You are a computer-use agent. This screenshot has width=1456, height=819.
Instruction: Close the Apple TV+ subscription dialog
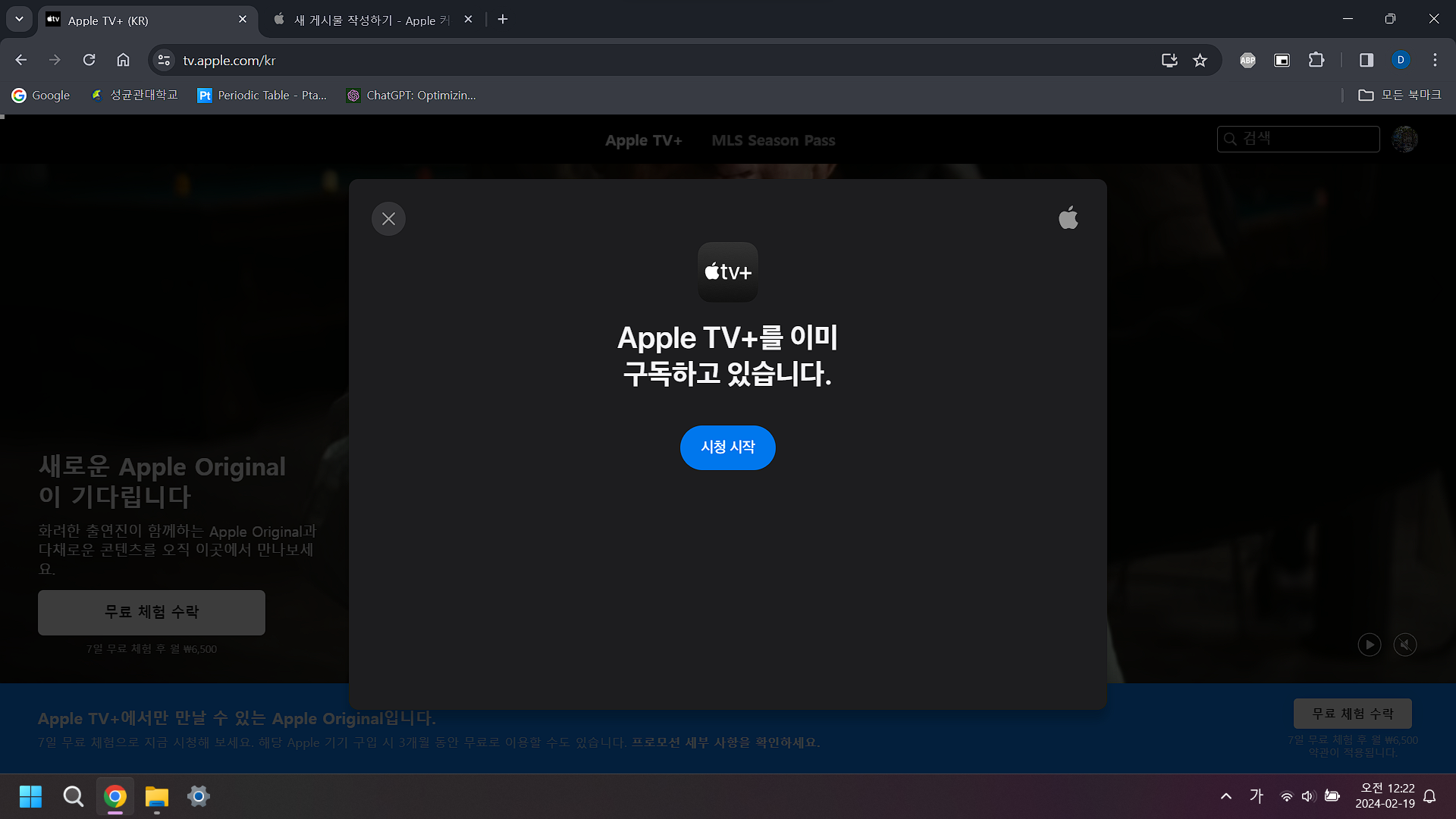[388, 219]
